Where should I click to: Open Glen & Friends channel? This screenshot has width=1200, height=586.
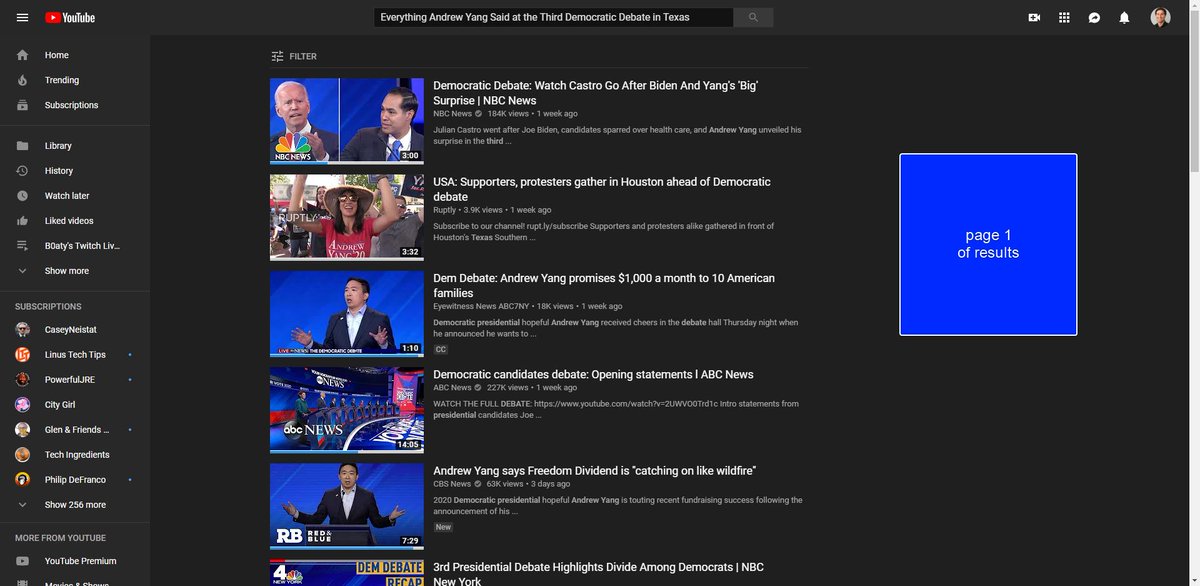point(75,430)
